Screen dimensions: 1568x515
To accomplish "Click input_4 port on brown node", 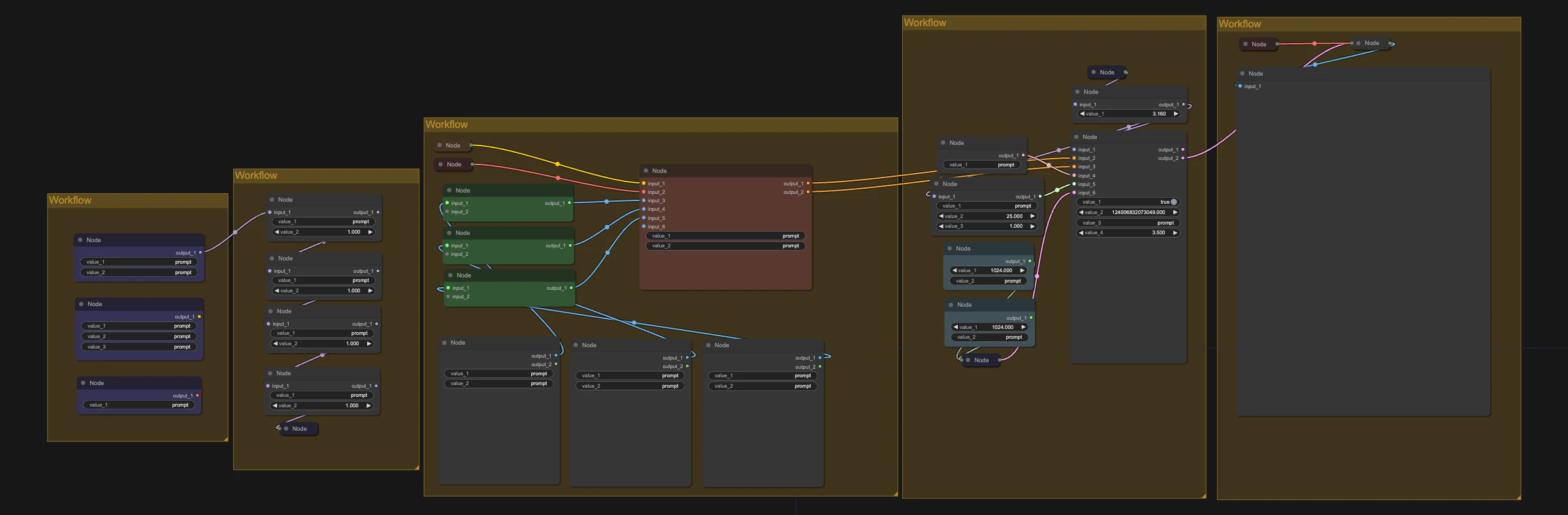I will click(644, 209).
